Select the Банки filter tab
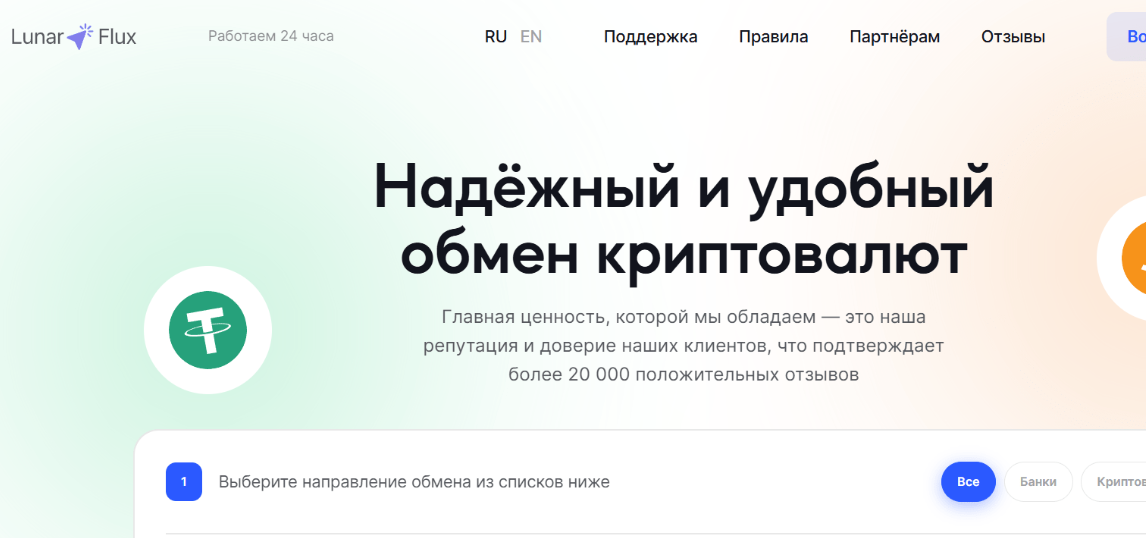The height and width of the screenshot is (538, 1146). tap(1038, 482)
